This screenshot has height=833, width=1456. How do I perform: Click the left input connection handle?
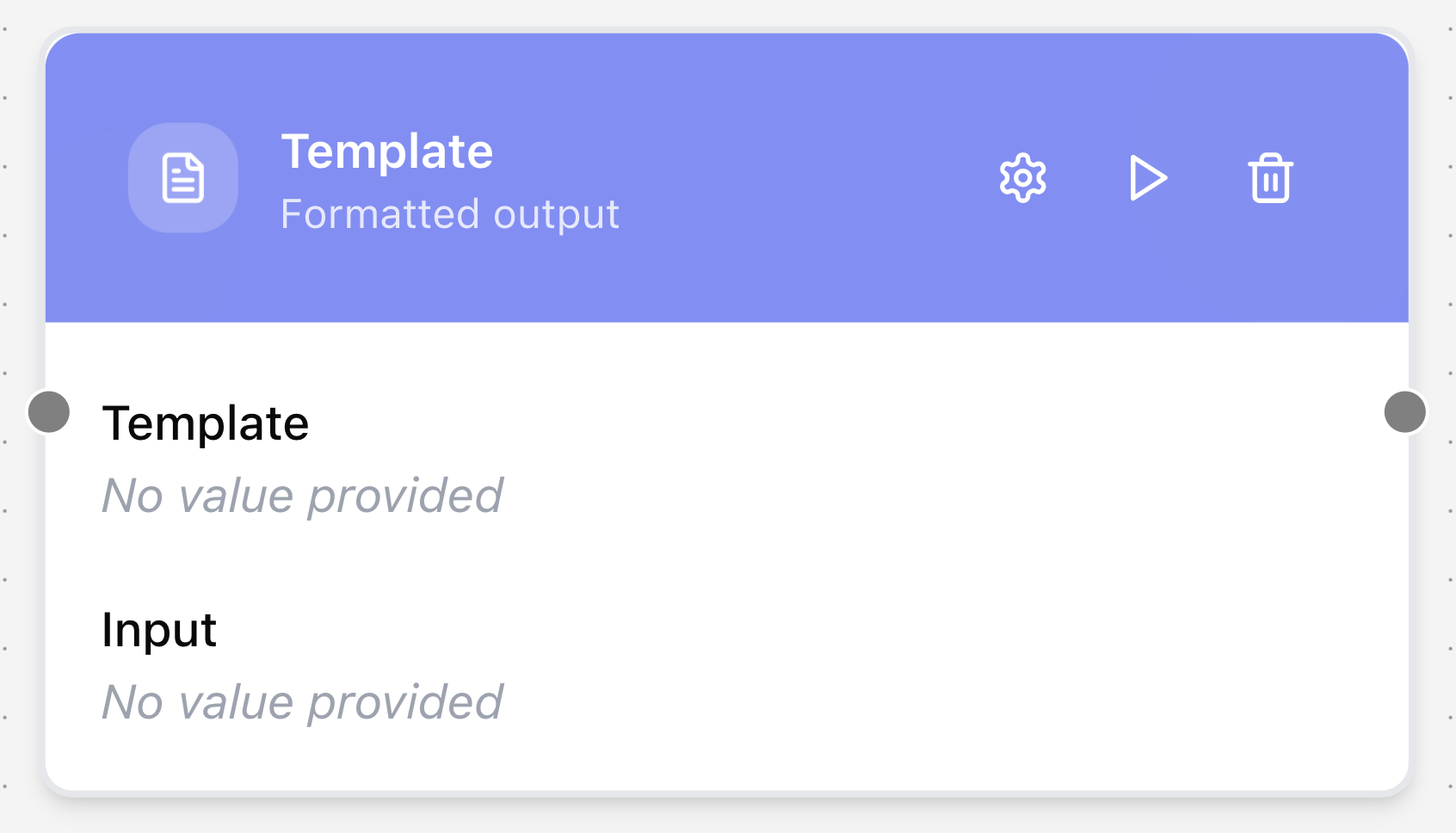(49, 411)
